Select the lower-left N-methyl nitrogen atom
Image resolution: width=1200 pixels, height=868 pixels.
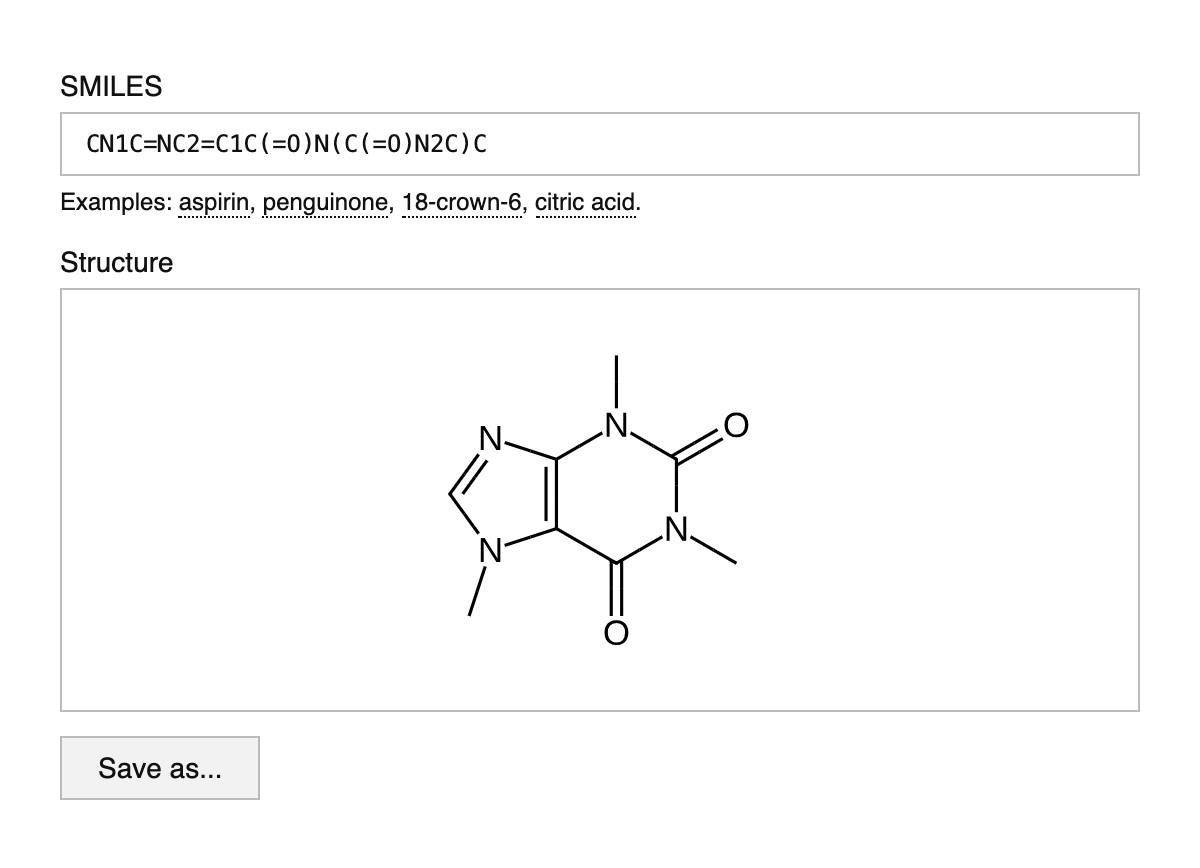click(x=489, y=549)
